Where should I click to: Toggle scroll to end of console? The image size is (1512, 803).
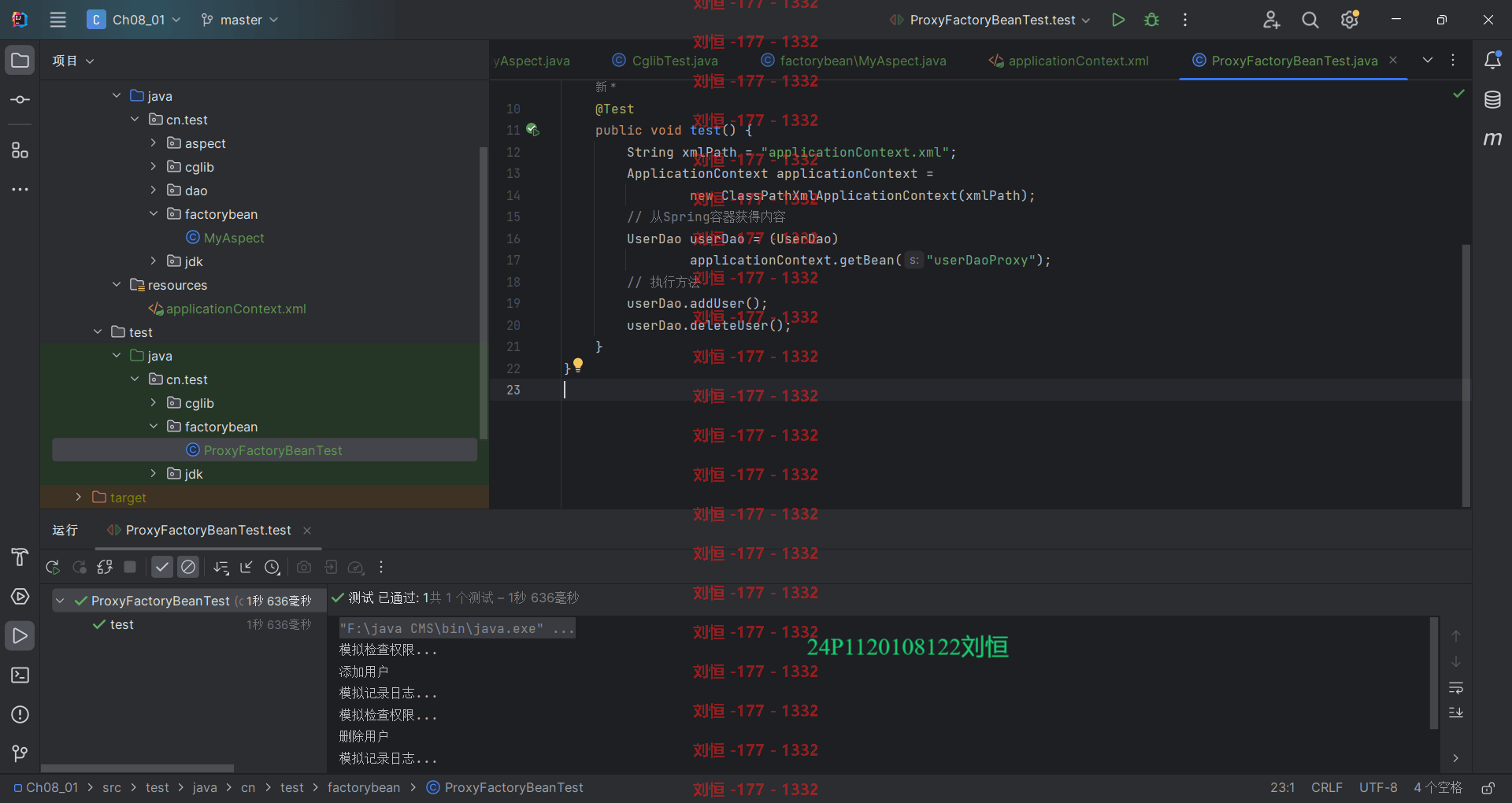click(1456, 712)
